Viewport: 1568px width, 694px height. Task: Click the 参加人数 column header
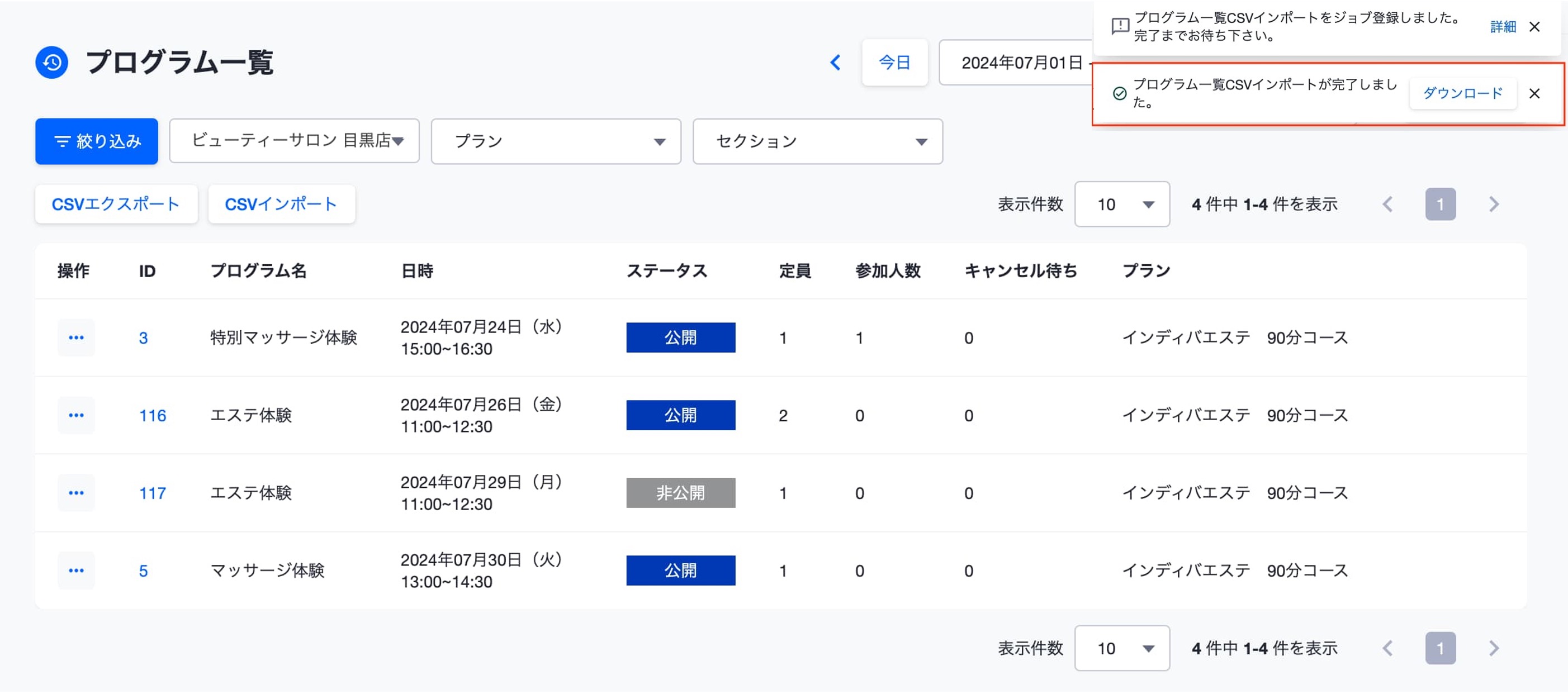tap(888, 271)
